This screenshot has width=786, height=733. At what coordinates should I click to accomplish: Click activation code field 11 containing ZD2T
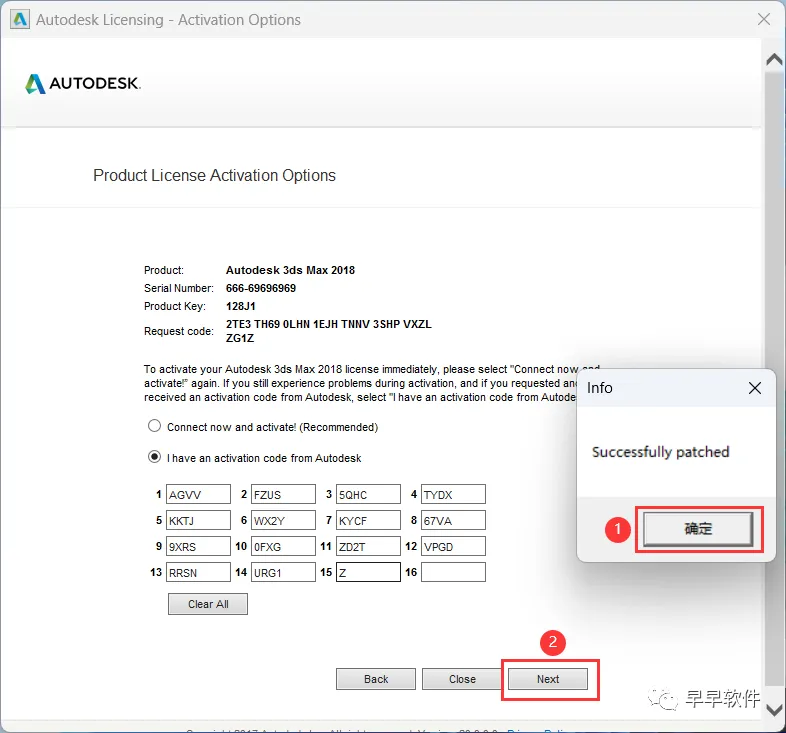pos(368,546)
